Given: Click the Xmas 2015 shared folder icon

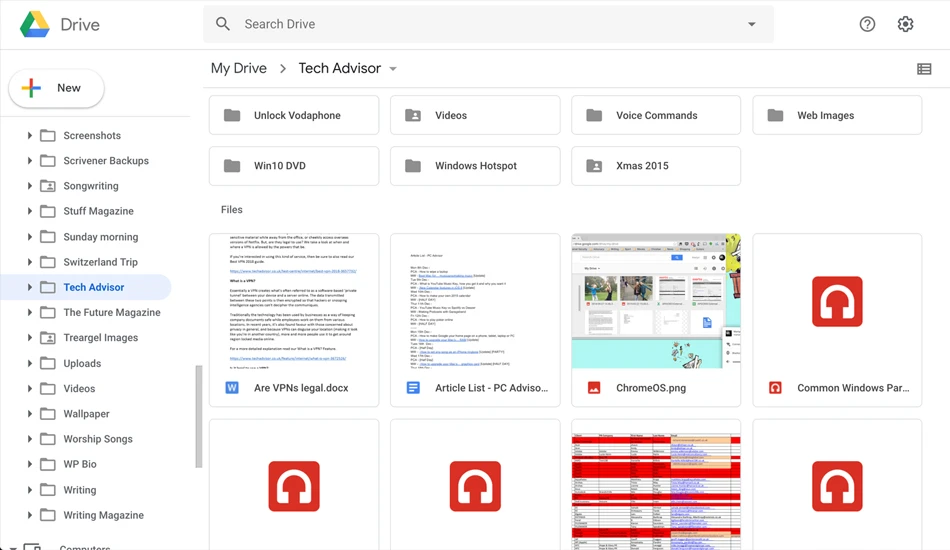Looking at the screenshot, I should coord(594,166).
